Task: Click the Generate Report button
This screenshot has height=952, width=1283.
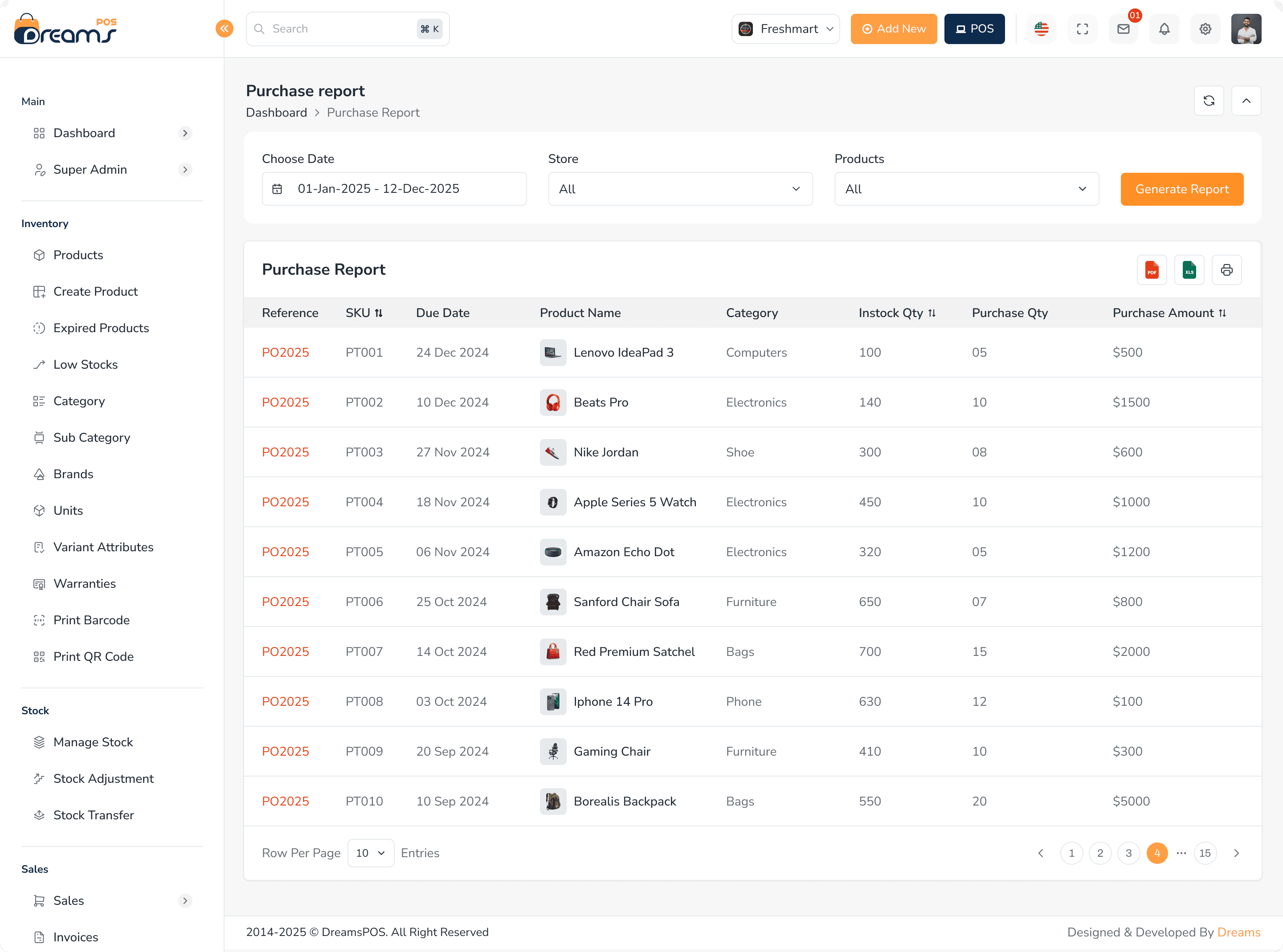Action: pyautogui.click(x=1181, y=189)
